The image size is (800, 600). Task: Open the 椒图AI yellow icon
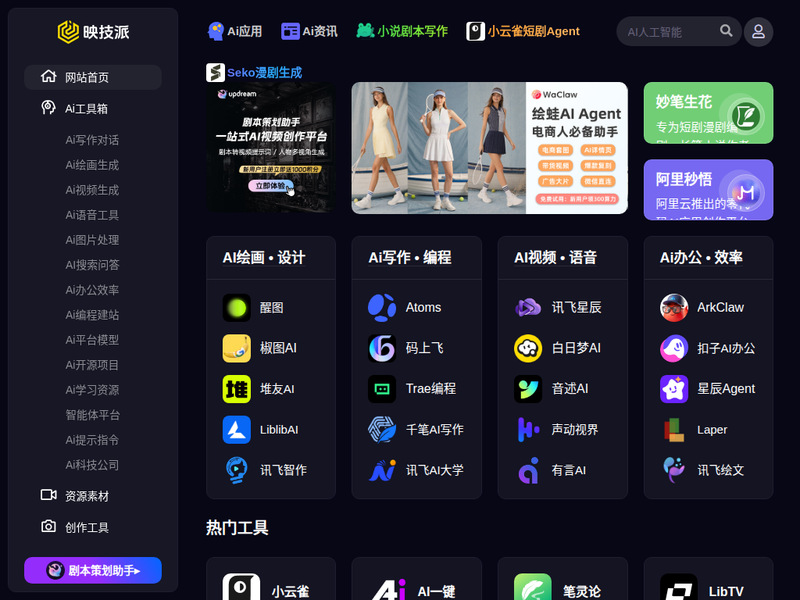click(236, 348)
